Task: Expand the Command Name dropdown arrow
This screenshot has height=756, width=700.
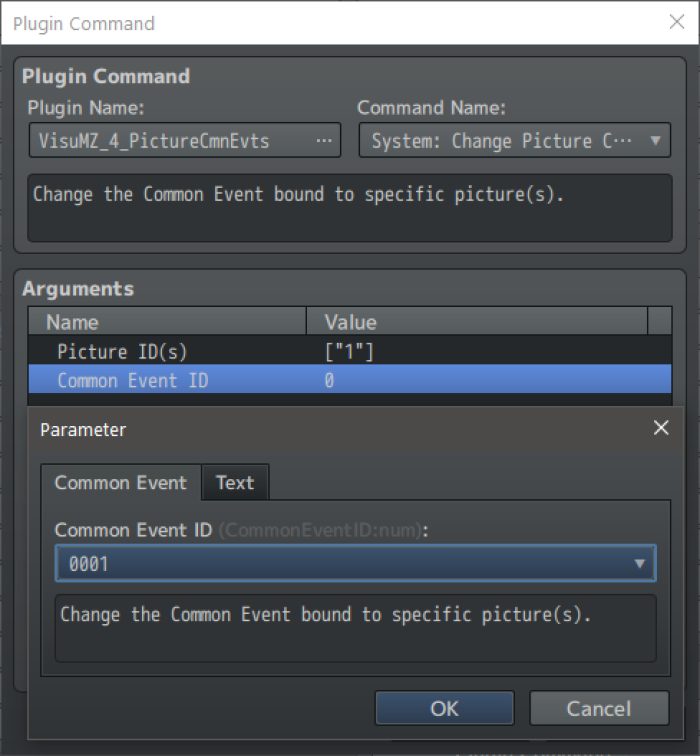Action: click(x=655, y=141)
